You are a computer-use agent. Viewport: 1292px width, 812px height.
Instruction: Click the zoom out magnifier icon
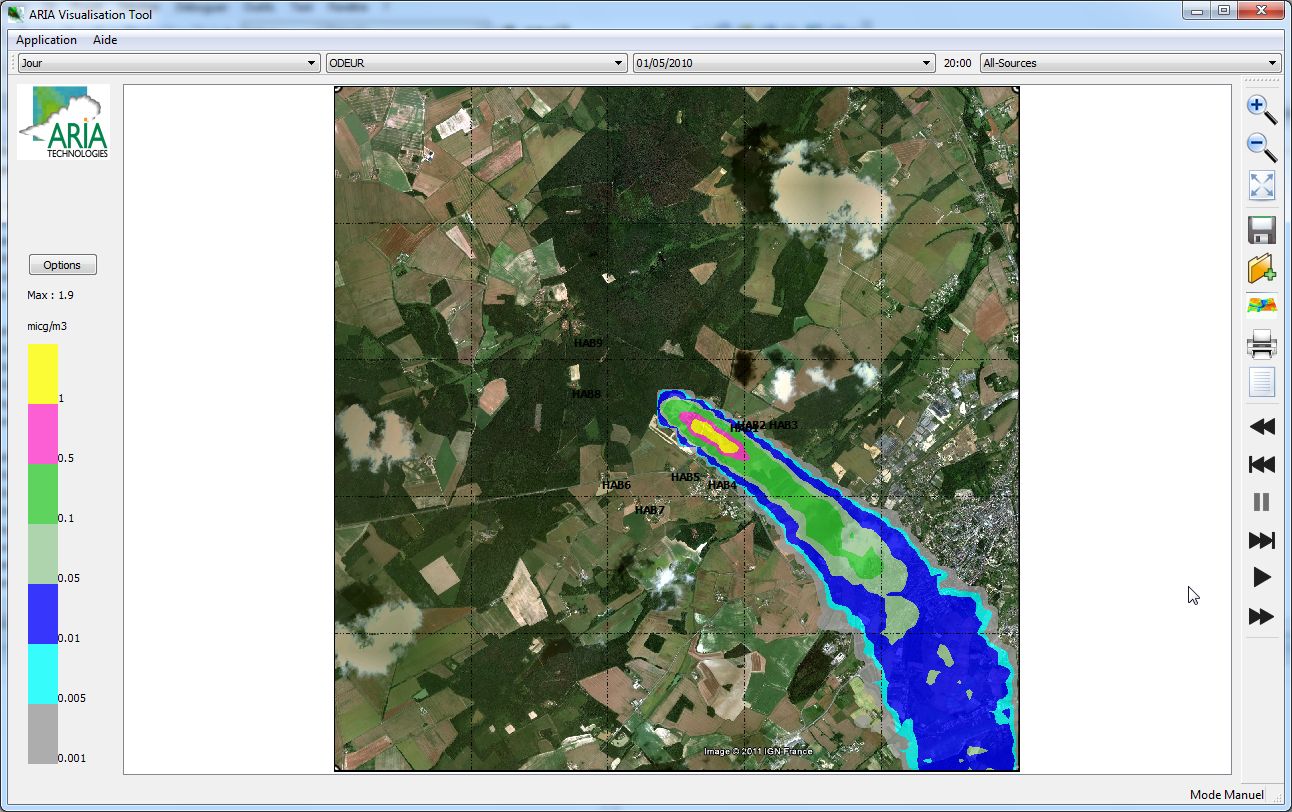[1262, 147]
